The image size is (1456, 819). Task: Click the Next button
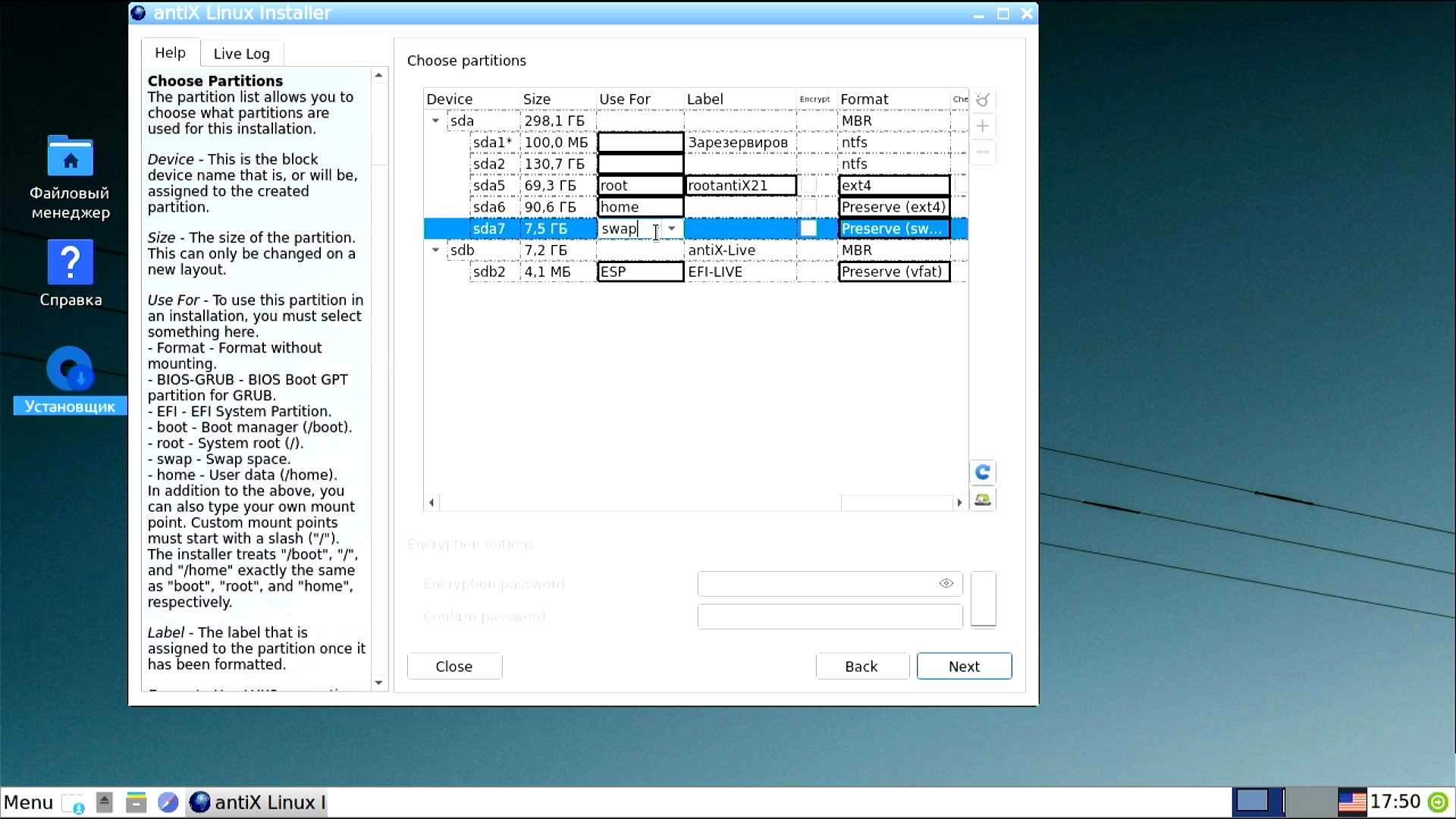(964, 666)
